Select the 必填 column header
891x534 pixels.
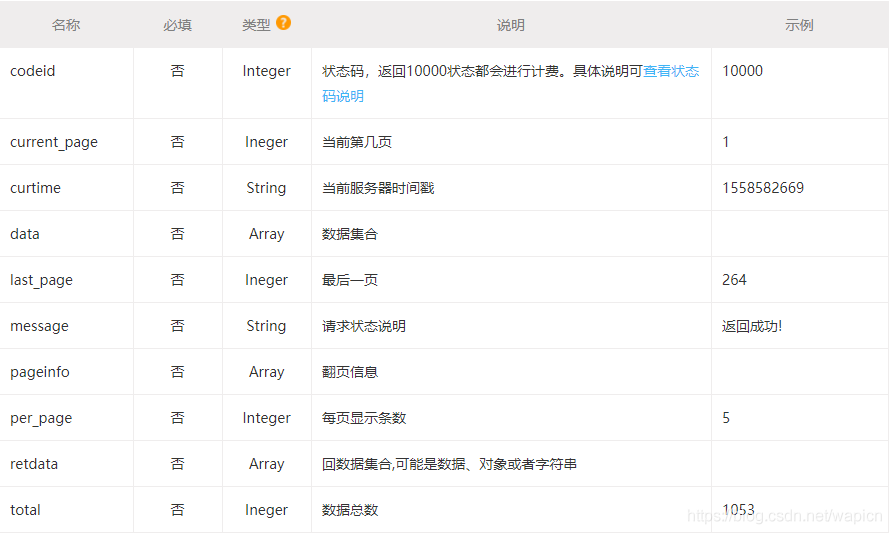click(x=177, y=25)
